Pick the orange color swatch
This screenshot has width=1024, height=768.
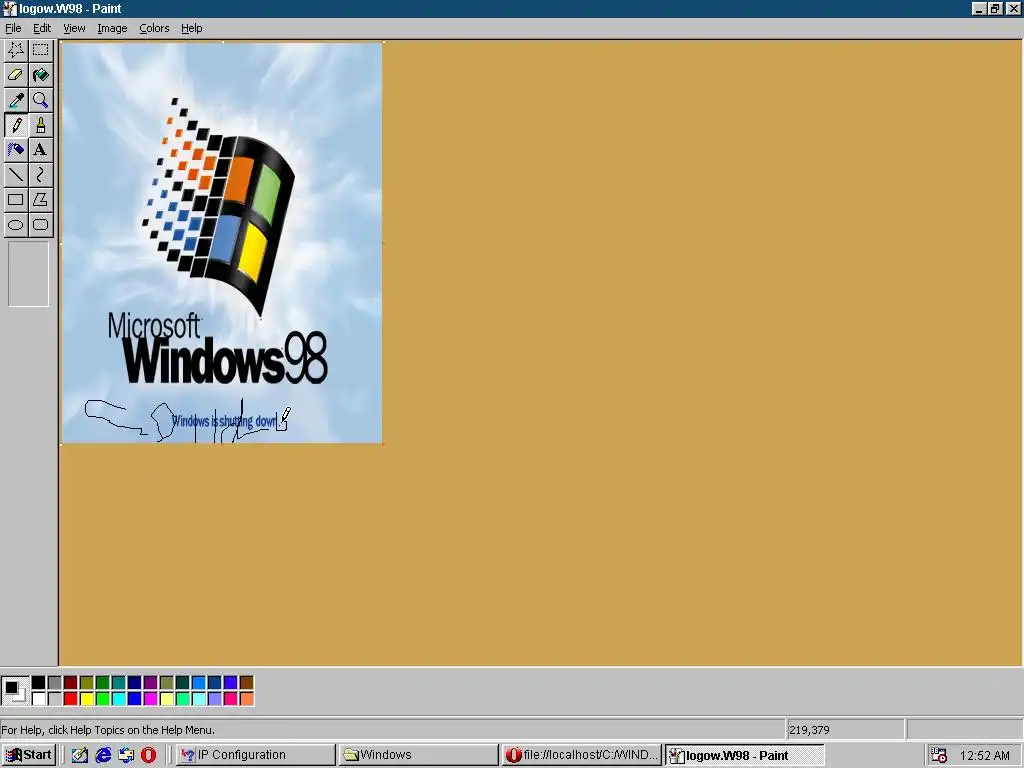point(247,698)
